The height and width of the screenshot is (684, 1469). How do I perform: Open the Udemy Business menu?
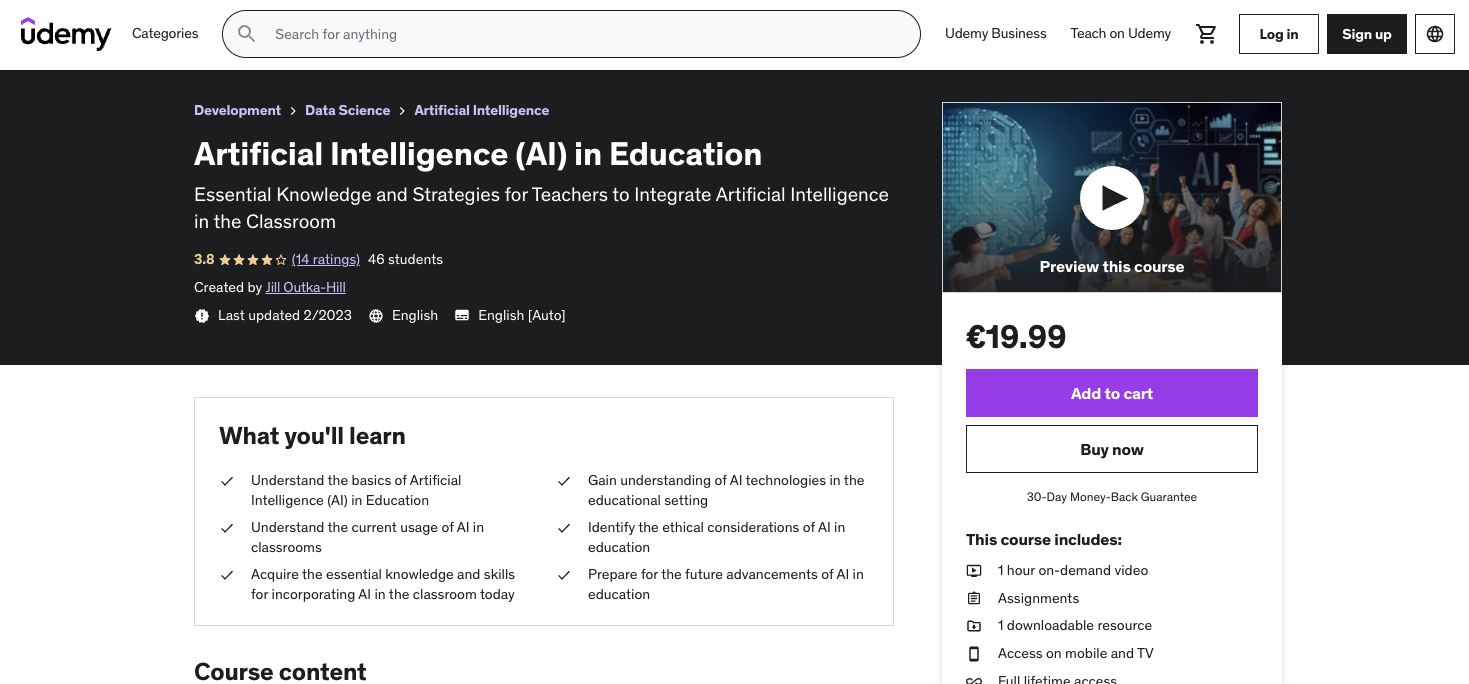pos(995,33)
